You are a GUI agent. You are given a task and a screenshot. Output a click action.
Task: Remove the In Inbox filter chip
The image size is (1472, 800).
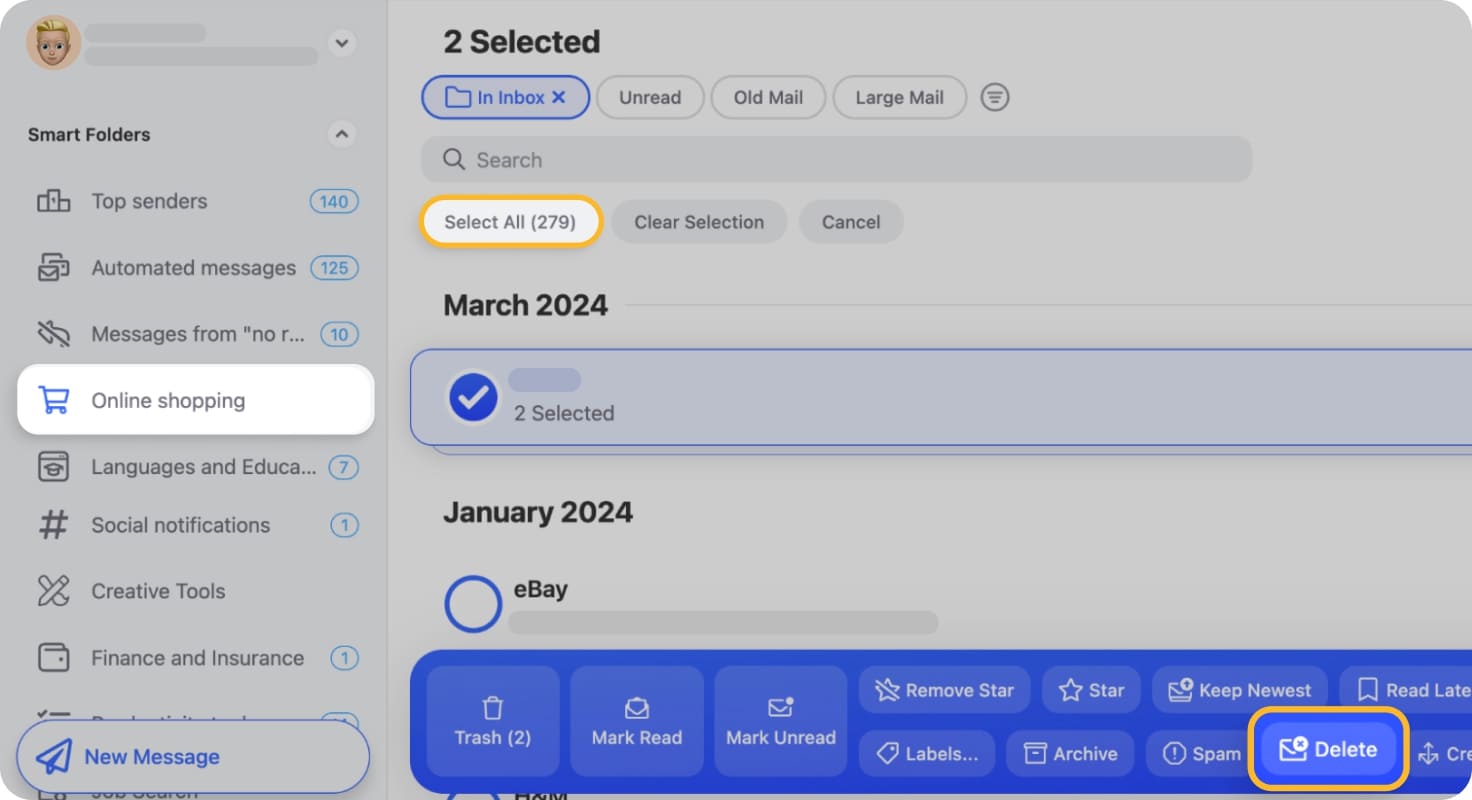click(x=559, y=96)
